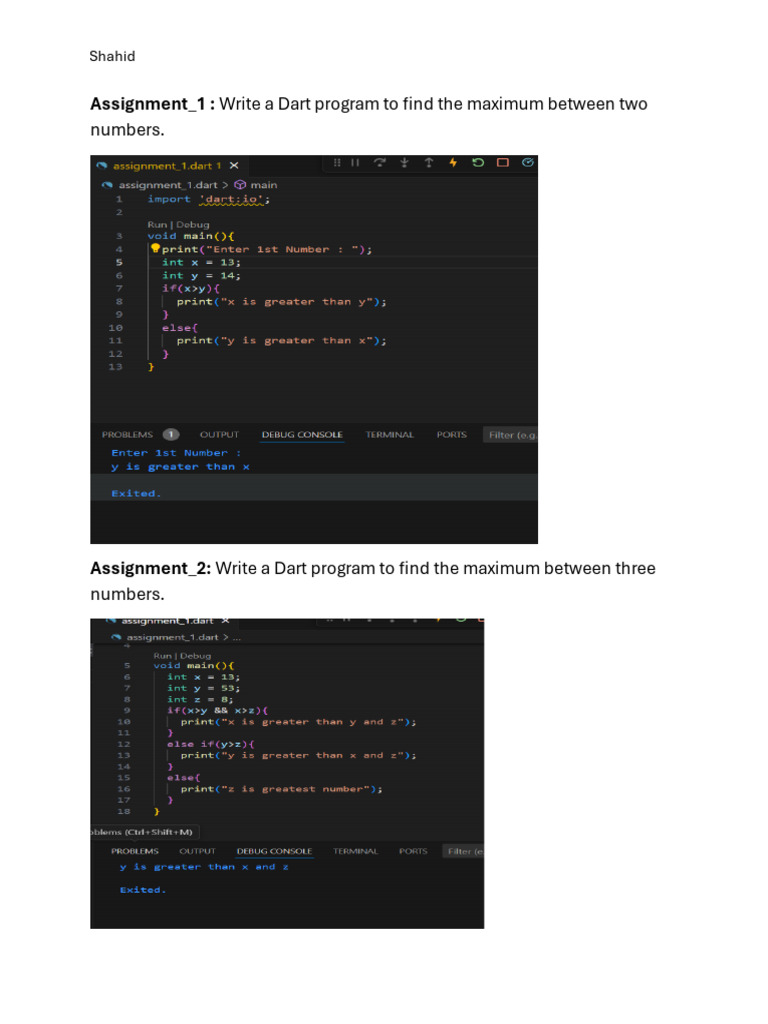Image resolution: width=768 pixels, height=1024 pixels.
Task: Open PROBLEMS tab in second screenshot panel
Action: 135,851
